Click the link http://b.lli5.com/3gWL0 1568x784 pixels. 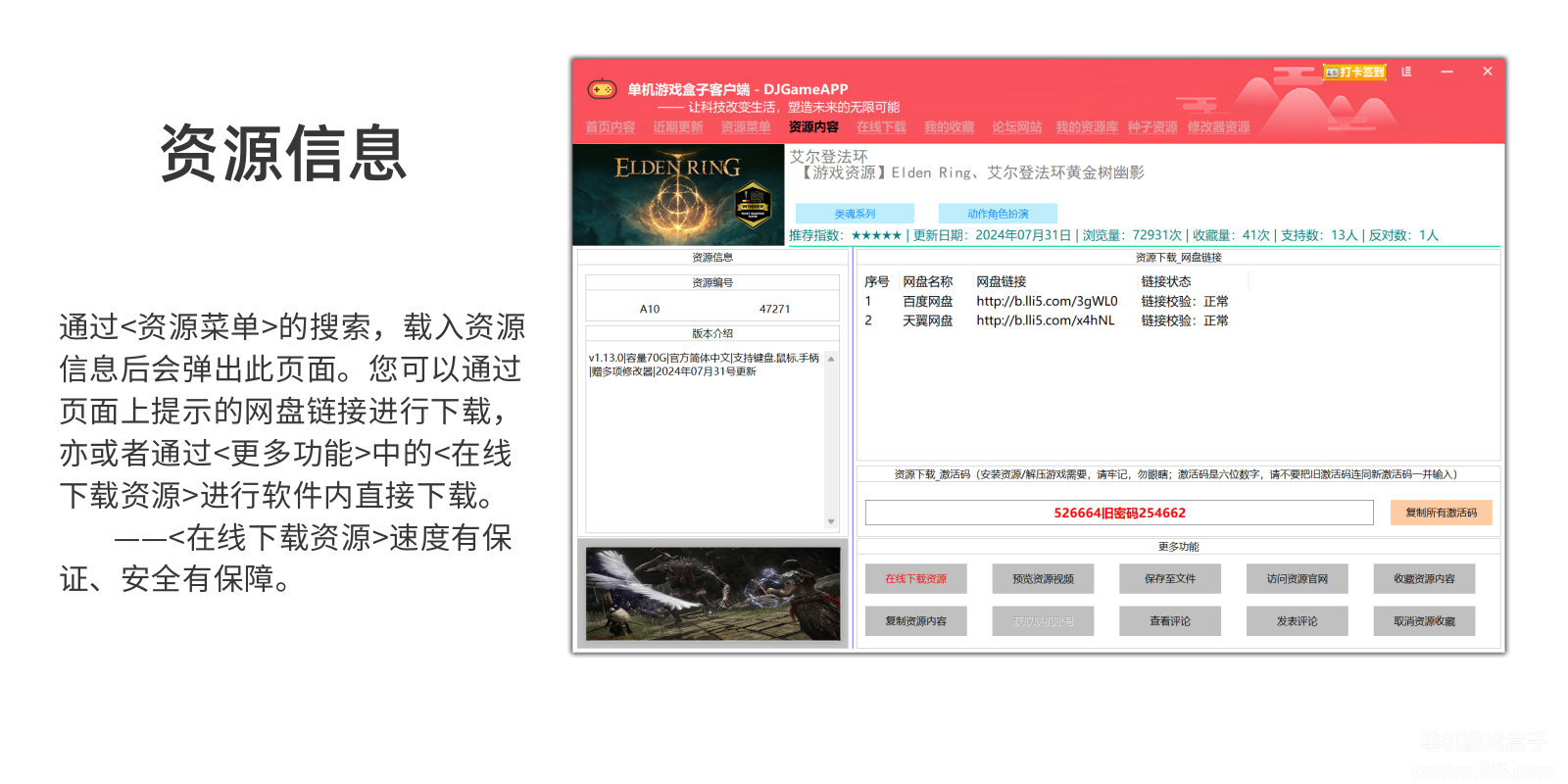[1047, 302]
